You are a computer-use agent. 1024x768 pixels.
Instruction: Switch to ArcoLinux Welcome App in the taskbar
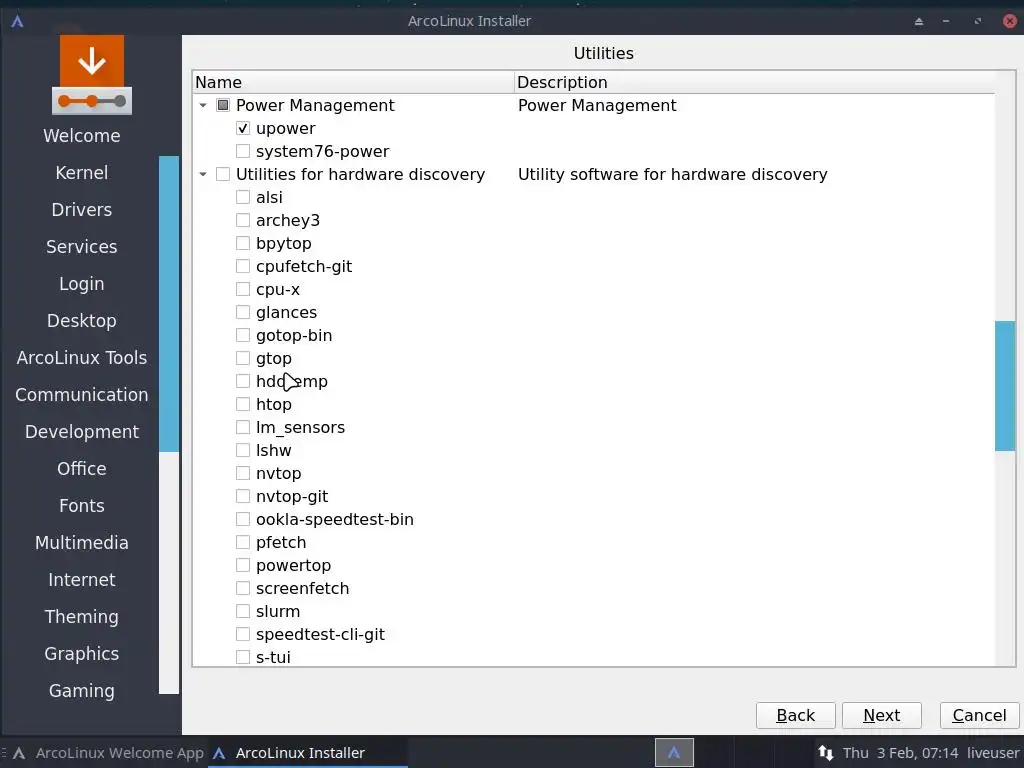[108, 753]
